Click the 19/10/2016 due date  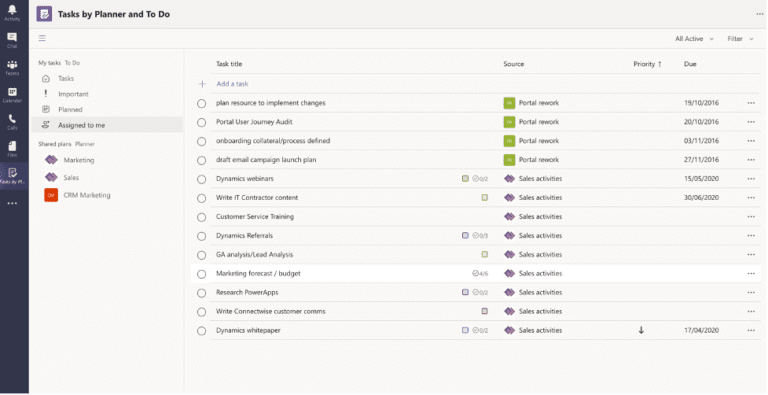point(701,103)
